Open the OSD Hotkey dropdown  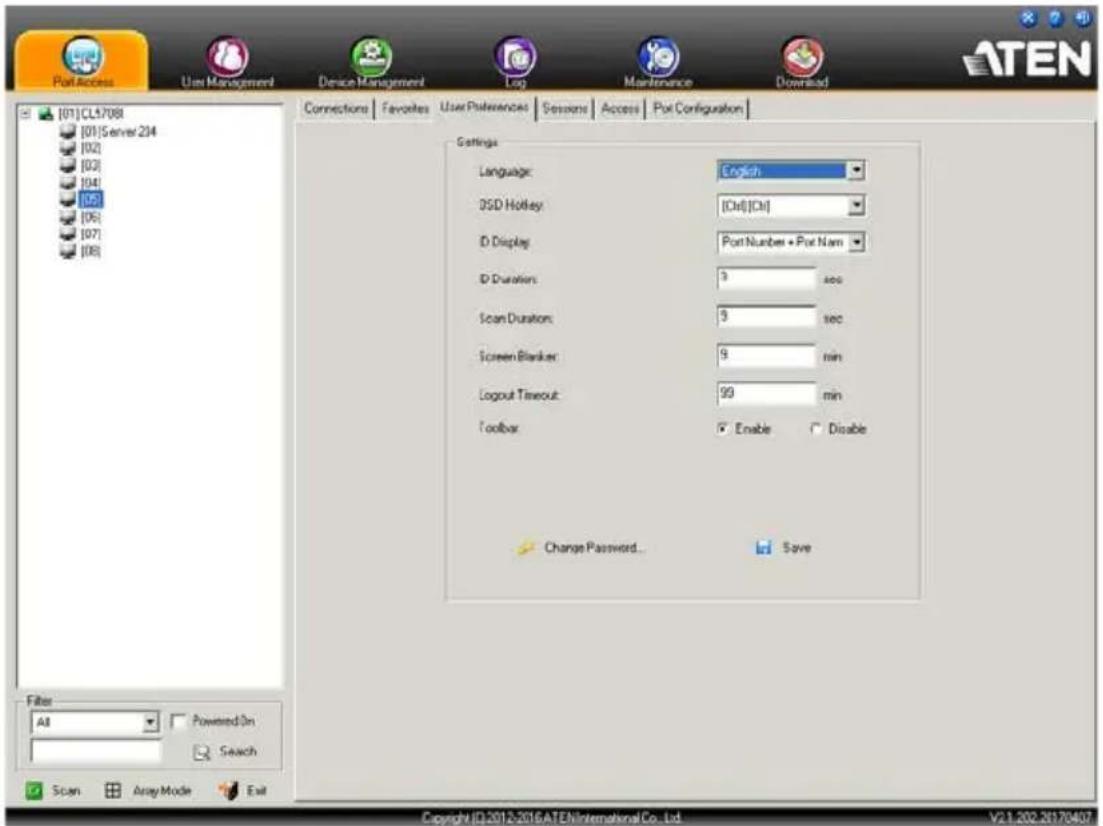pyautogui.click(x=855, y=205)
